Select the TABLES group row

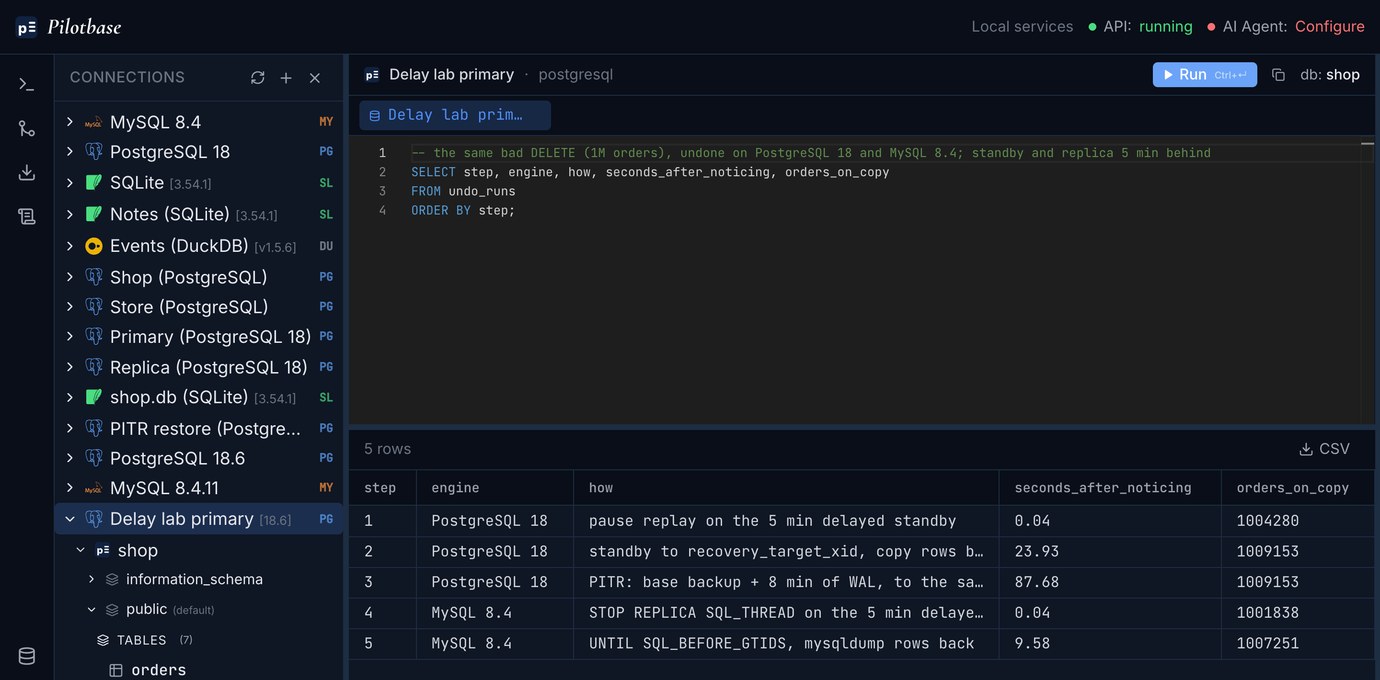click(x=199, y=640)
